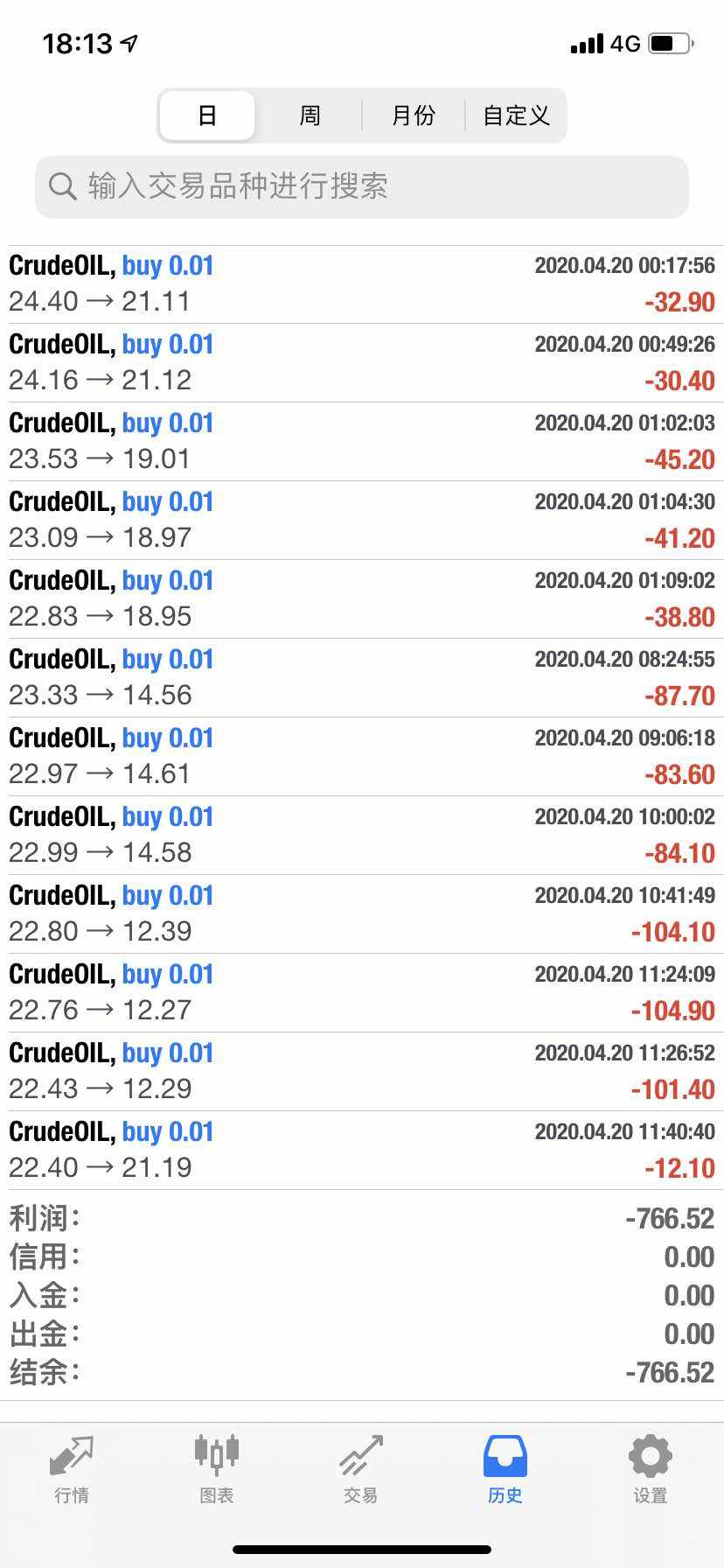
Task: Select CrudeOIL trade 23.33 → 14.56
Action: click(x=362, y=677)
